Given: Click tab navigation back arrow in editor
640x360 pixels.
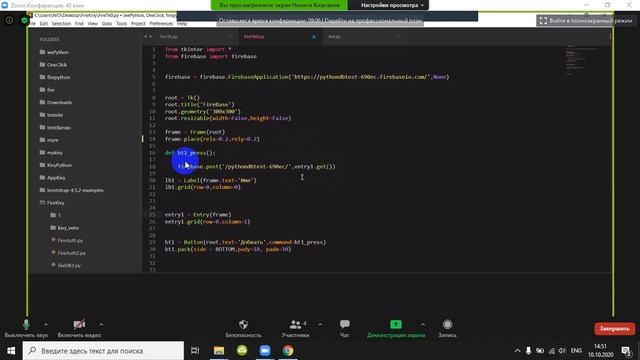Looking at the screenshot, I should pos(145,37).
